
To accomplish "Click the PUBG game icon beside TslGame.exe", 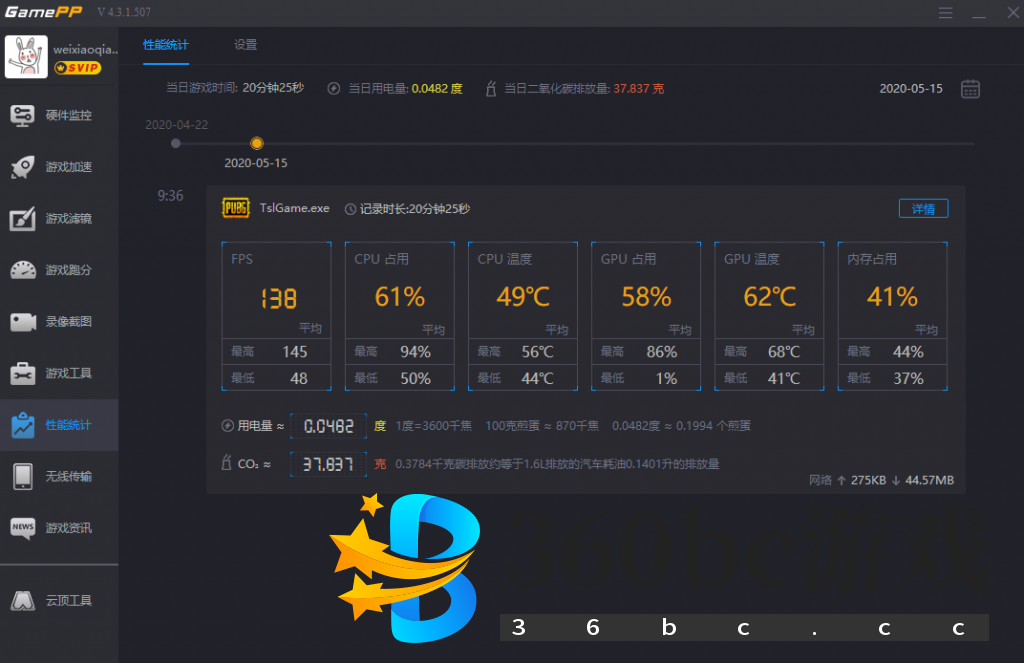I will (235, 208).
